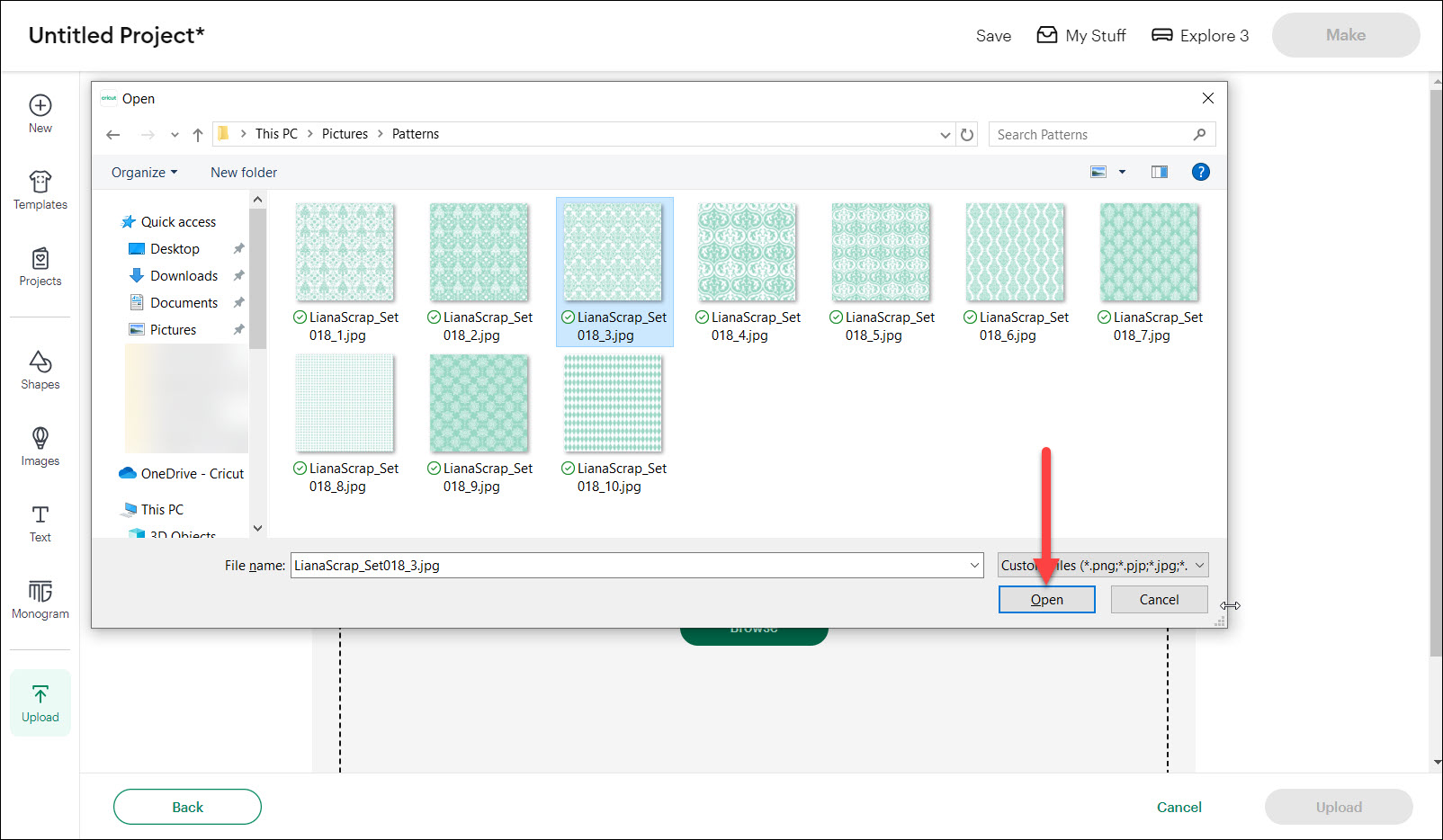This screenshot has width=1443, height=840.
Task: Select the Text tool
Action: 40,523
